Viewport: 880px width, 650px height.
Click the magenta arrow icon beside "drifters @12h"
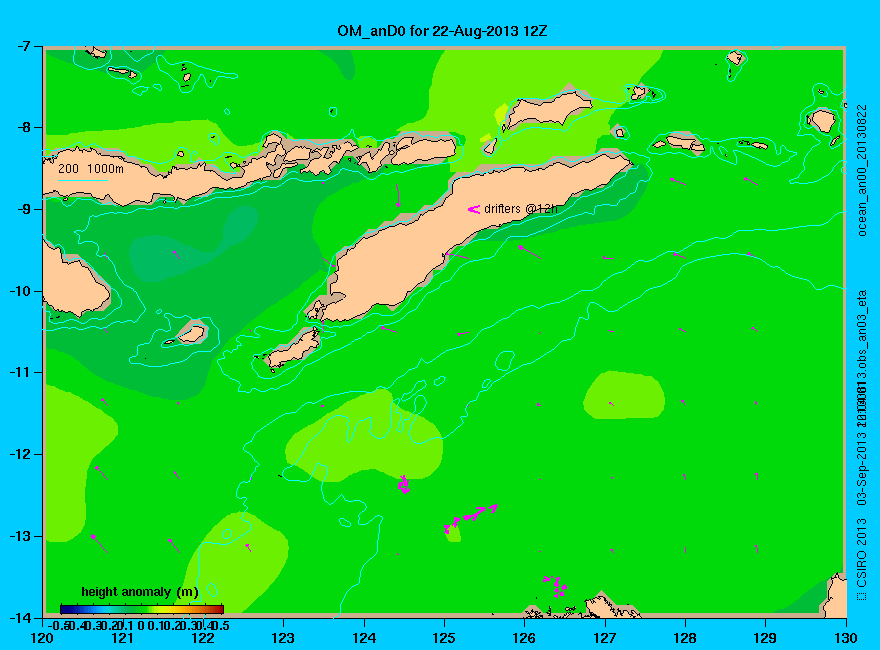474,209
